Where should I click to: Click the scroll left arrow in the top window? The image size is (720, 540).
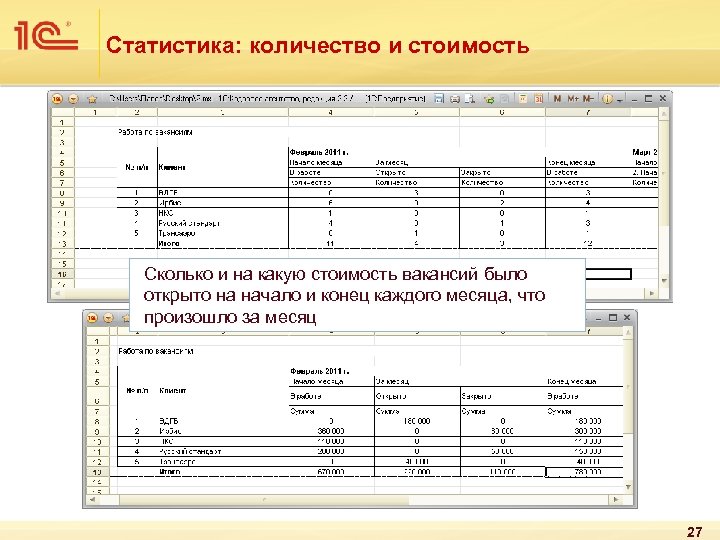pos(57,293)
